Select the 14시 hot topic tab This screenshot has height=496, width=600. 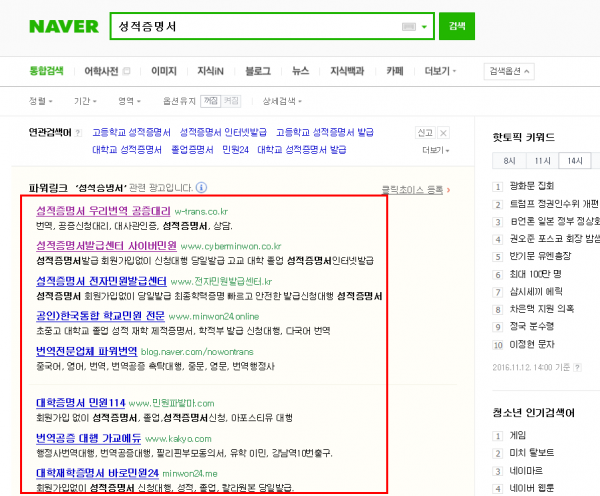[575, 161]
